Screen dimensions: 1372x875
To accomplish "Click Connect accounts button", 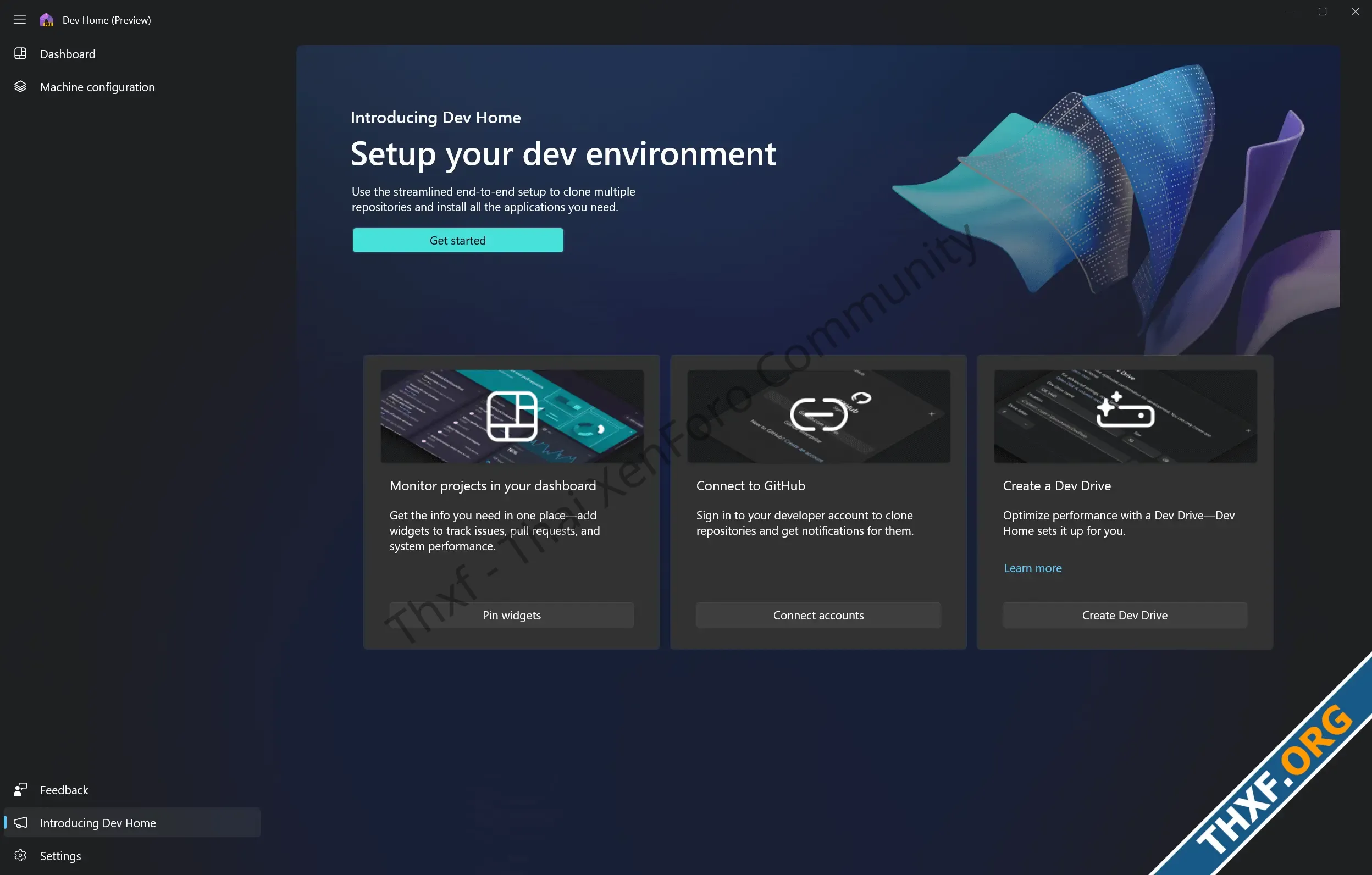I will coord(818,615).
